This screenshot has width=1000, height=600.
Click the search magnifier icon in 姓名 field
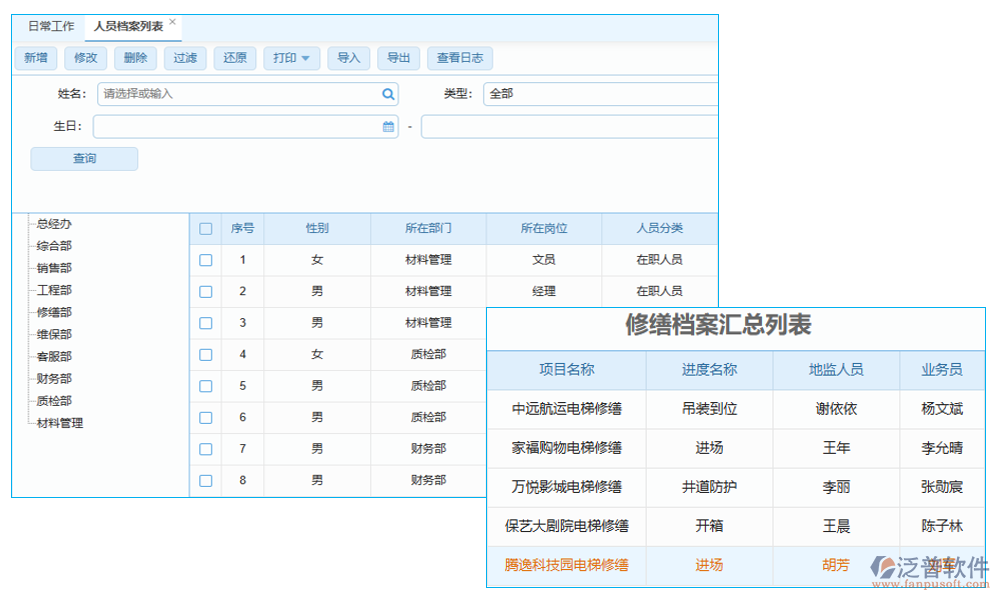pyautogui.click(x=387, y=93)
